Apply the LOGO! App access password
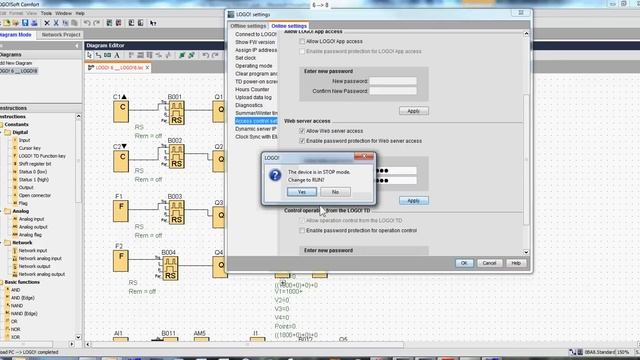Screen dimensions: 640x360 click(x=413, y=111)
